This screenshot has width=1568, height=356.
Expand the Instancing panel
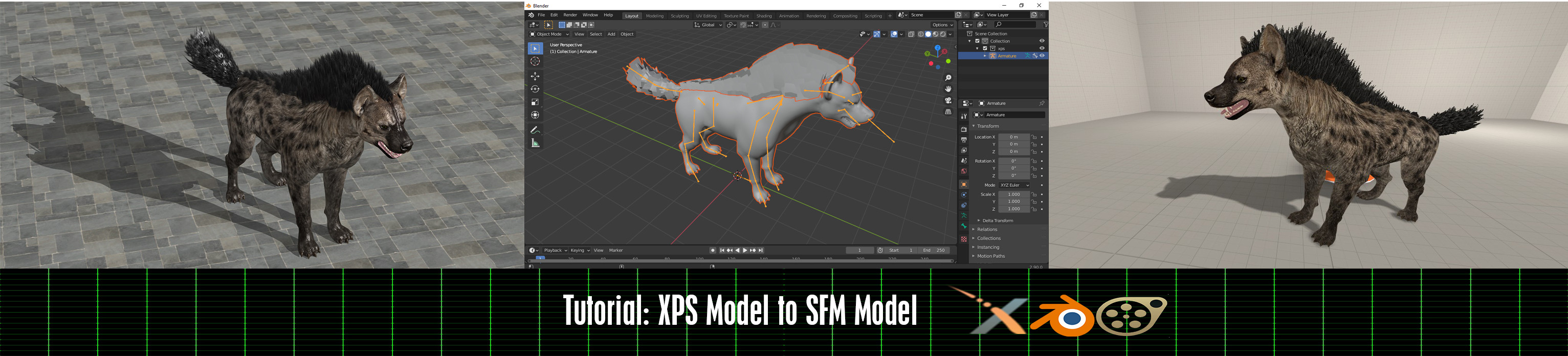point(988,247)
